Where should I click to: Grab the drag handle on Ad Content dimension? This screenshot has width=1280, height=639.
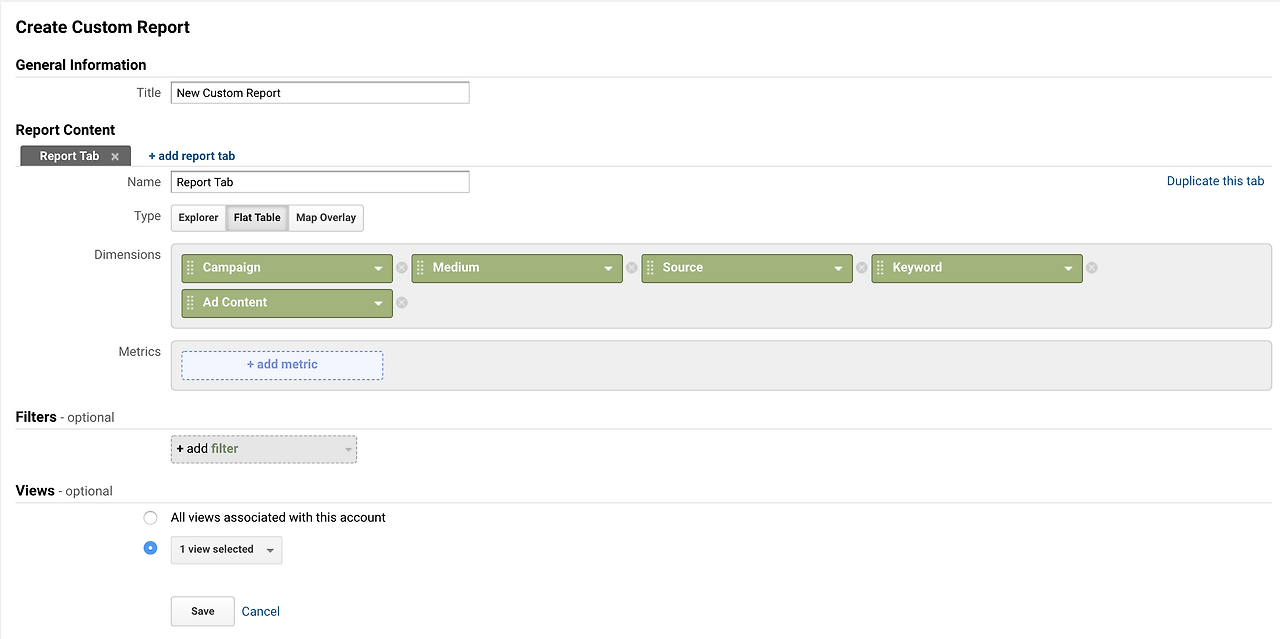coord(190,303)
